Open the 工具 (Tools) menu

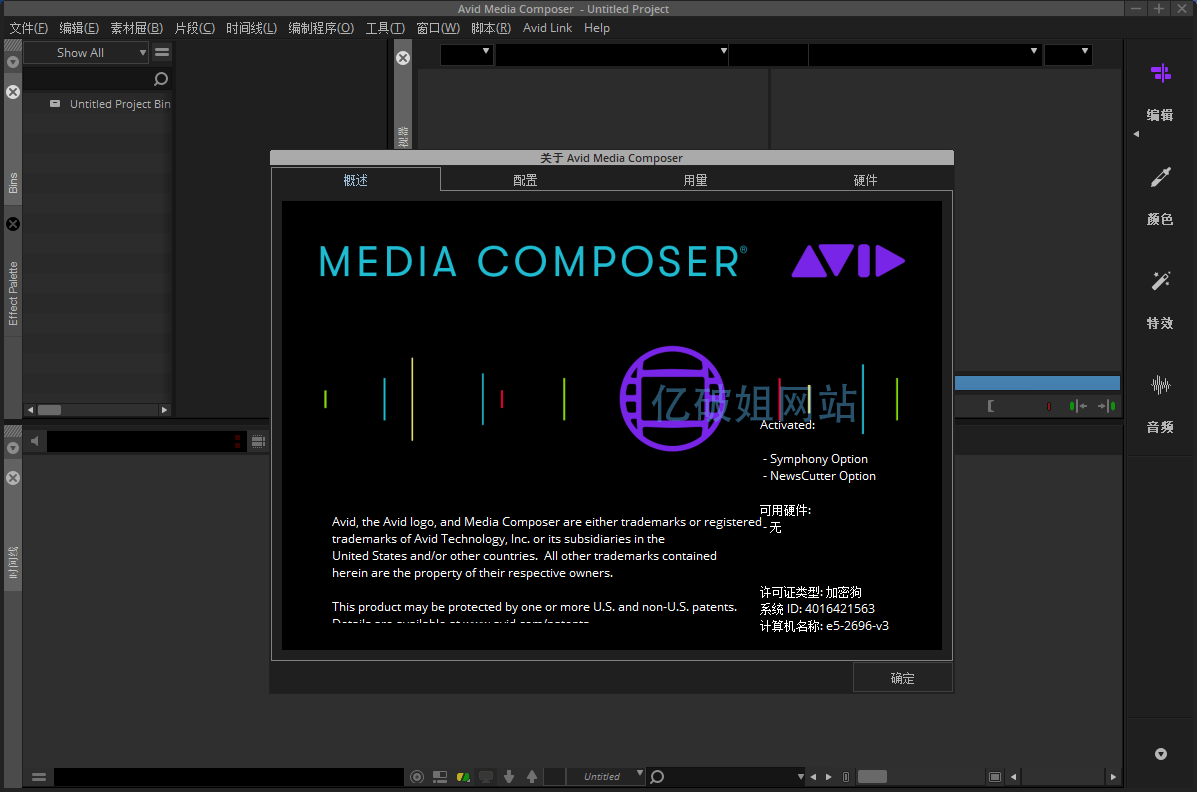pyautogui.click(x=384, y=28)
